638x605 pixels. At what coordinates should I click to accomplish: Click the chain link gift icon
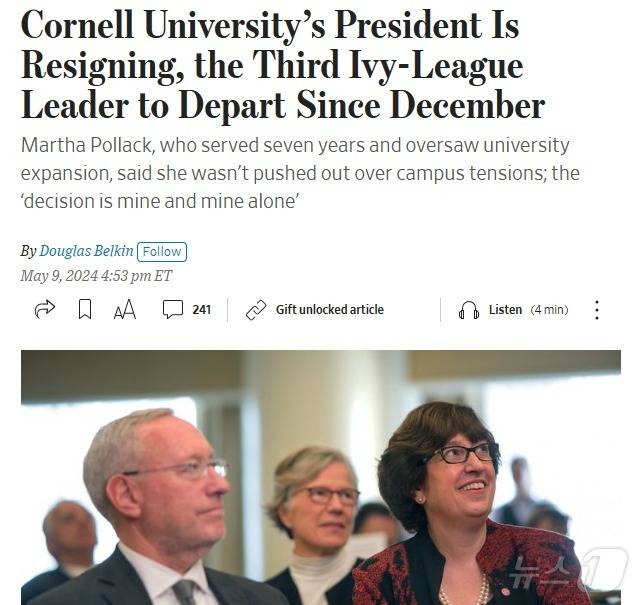256,310
